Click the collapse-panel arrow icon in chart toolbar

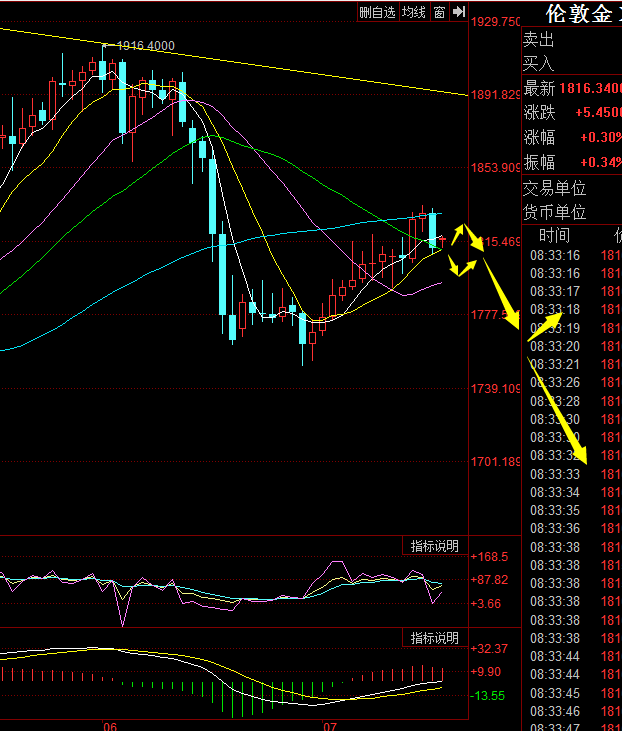click(x=459, y=12)
